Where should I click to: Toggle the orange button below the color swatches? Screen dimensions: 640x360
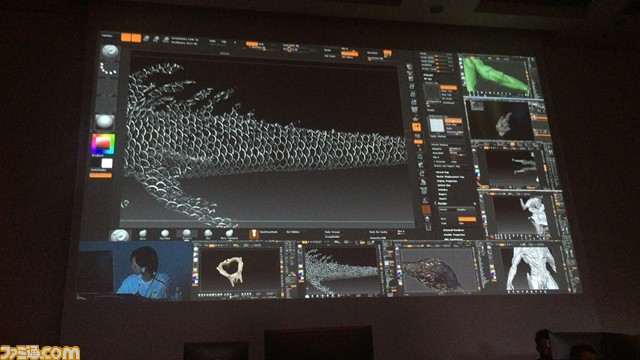click(100, 175)
